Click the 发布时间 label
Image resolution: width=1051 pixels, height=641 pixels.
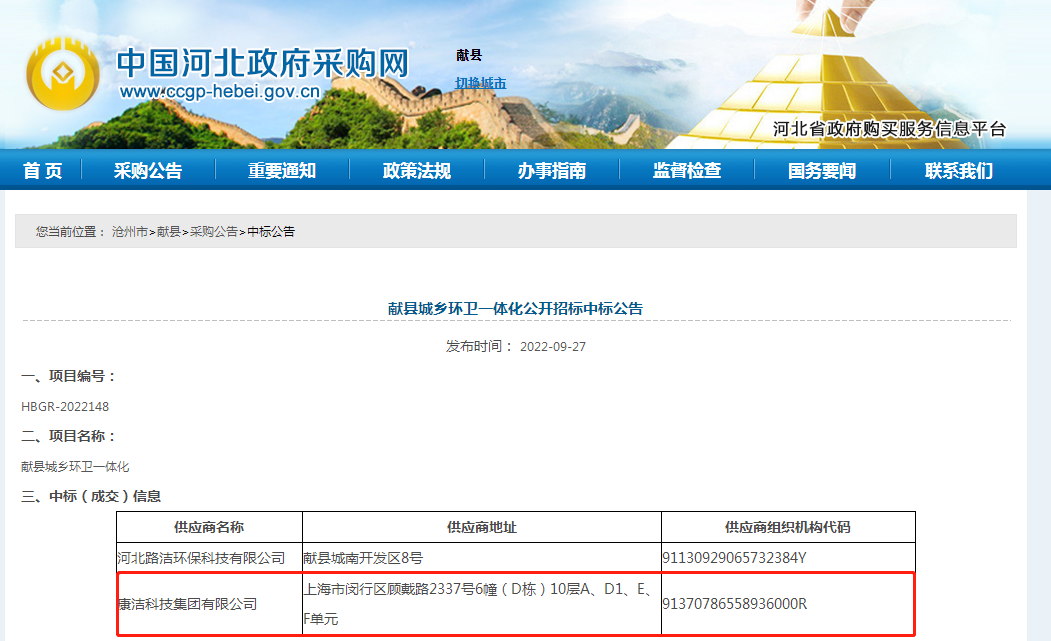479,346
